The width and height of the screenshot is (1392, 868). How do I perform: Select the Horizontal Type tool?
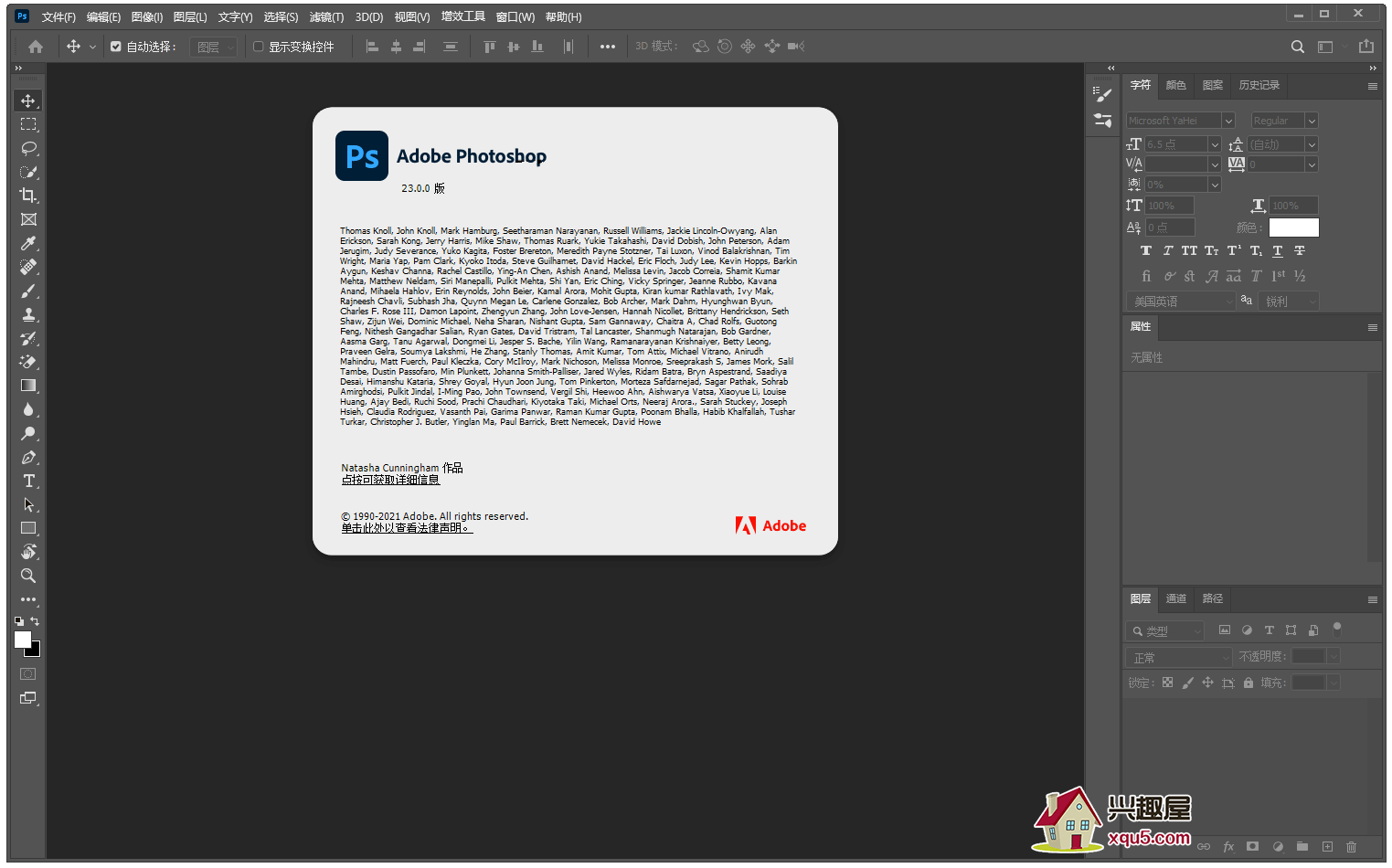point(28,481)
